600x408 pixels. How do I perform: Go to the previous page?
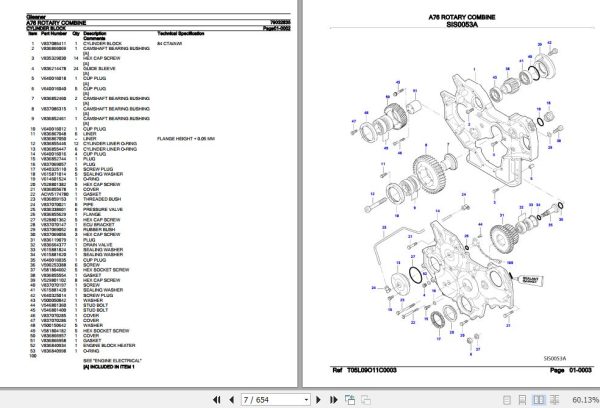click(x=232, y=400)
